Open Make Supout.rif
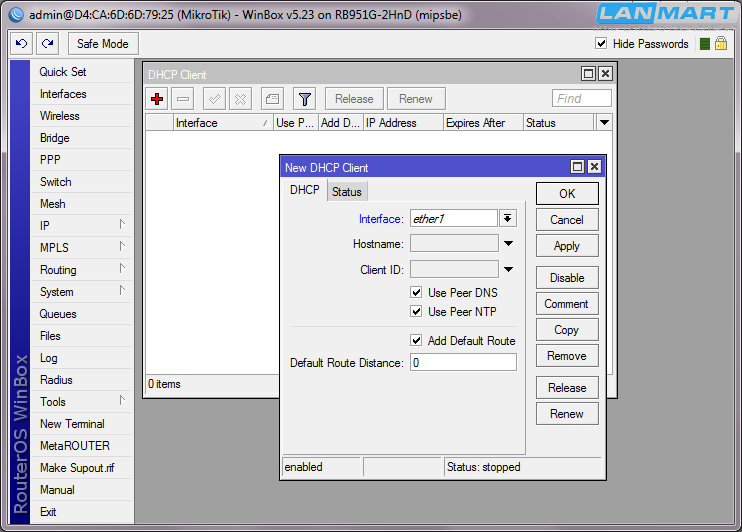This screenshot has height=532, width=742. [81, 468]
